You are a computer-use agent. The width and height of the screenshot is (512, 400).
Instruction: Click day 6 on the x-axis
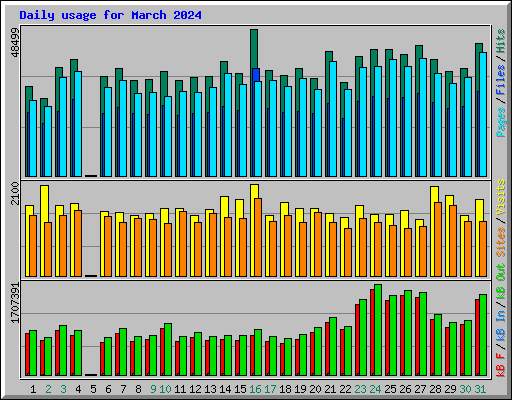click(108, 389)
